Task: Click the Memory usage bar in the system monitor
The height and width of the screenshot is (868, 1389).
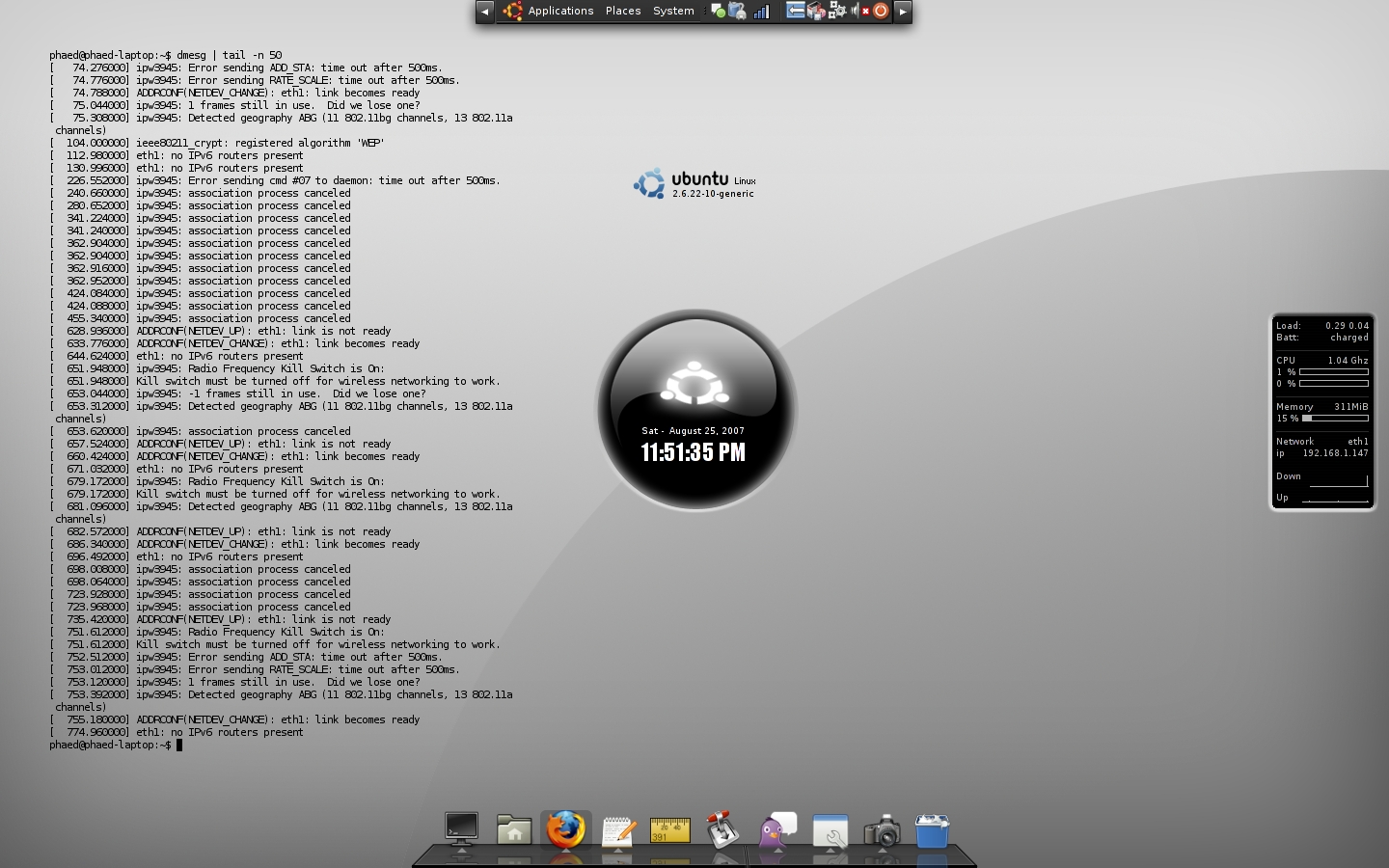Action: tap(1336, 419)
